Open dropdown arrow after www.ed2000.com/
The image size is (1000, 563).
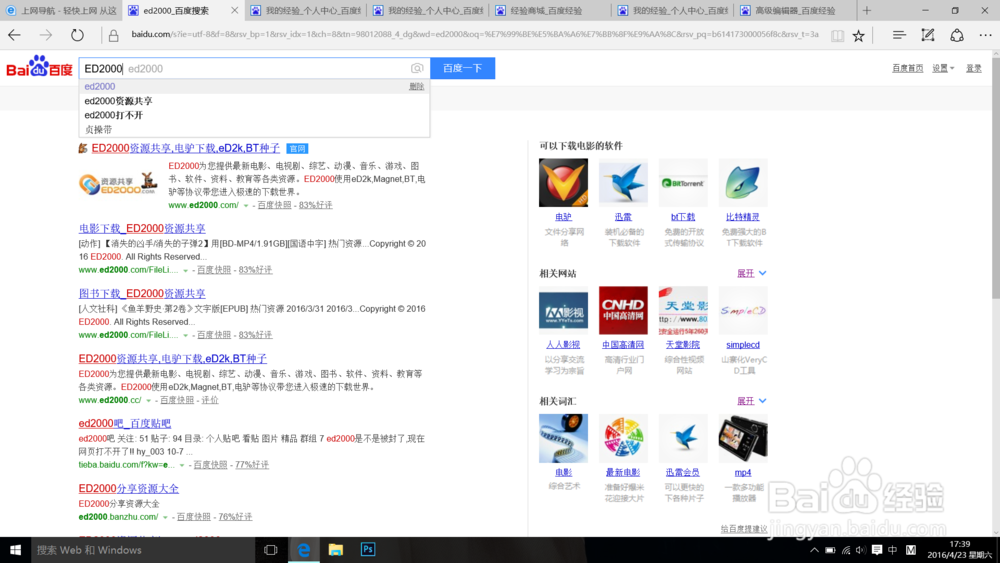click(x=246, y=205)
